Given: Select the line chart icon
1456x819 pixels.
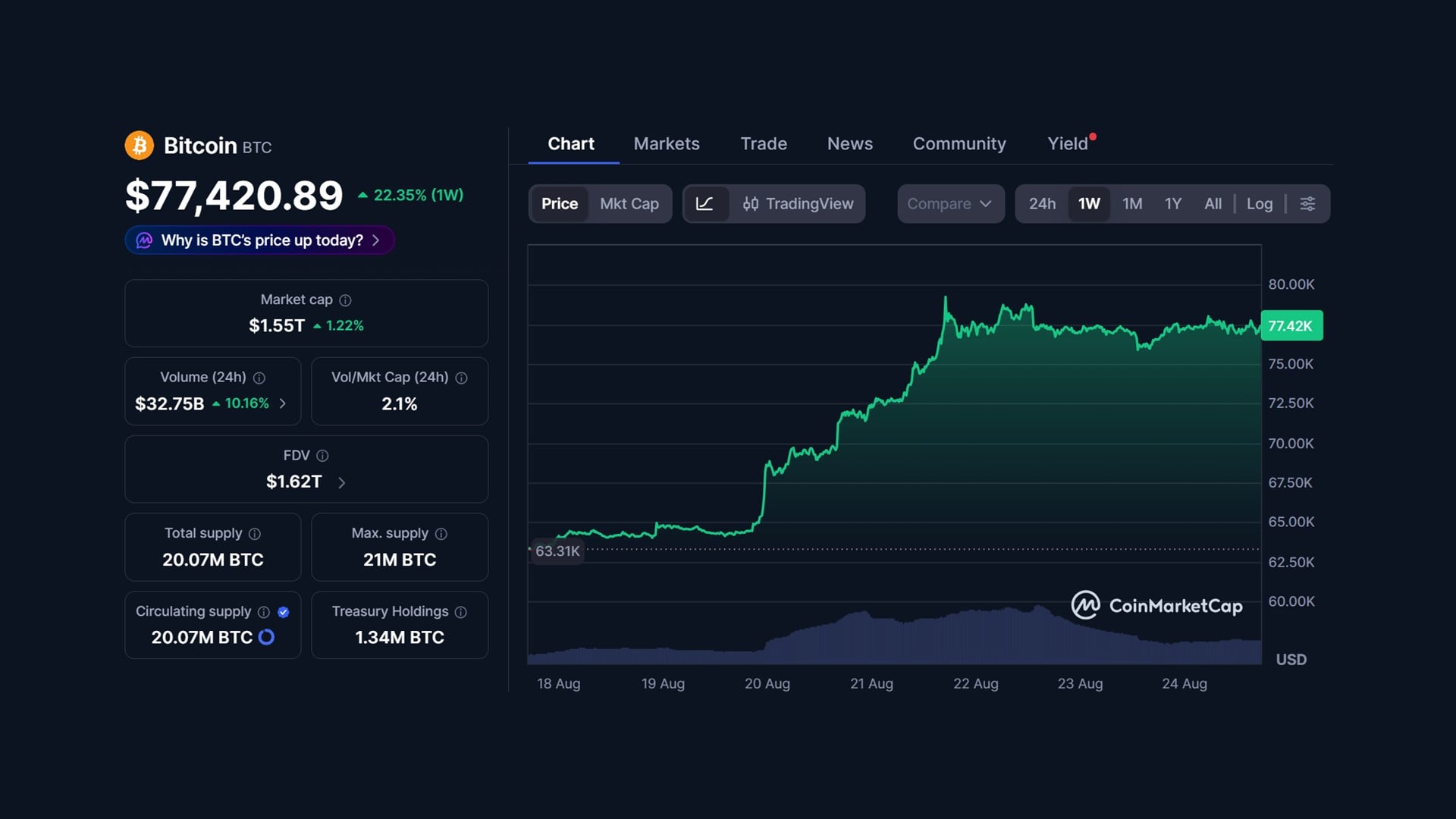Looking at the screenshot, I should point(704,204).
